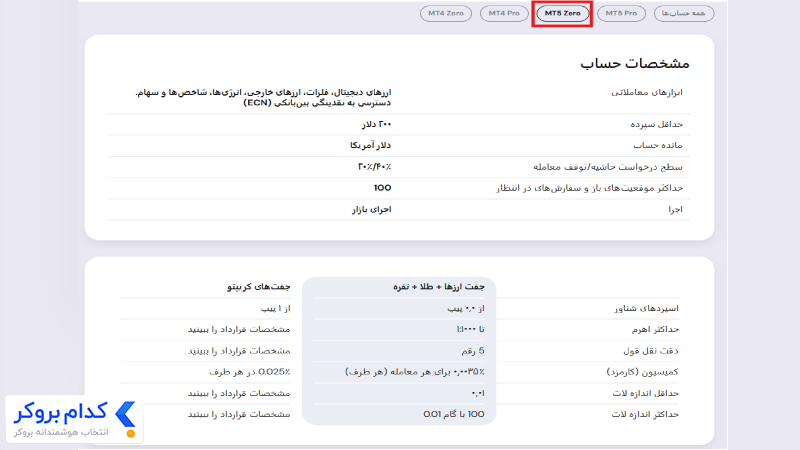Click the 5 رقم quote precision value
This screenshot has width=800, height=450.
(x=473, y=351)
